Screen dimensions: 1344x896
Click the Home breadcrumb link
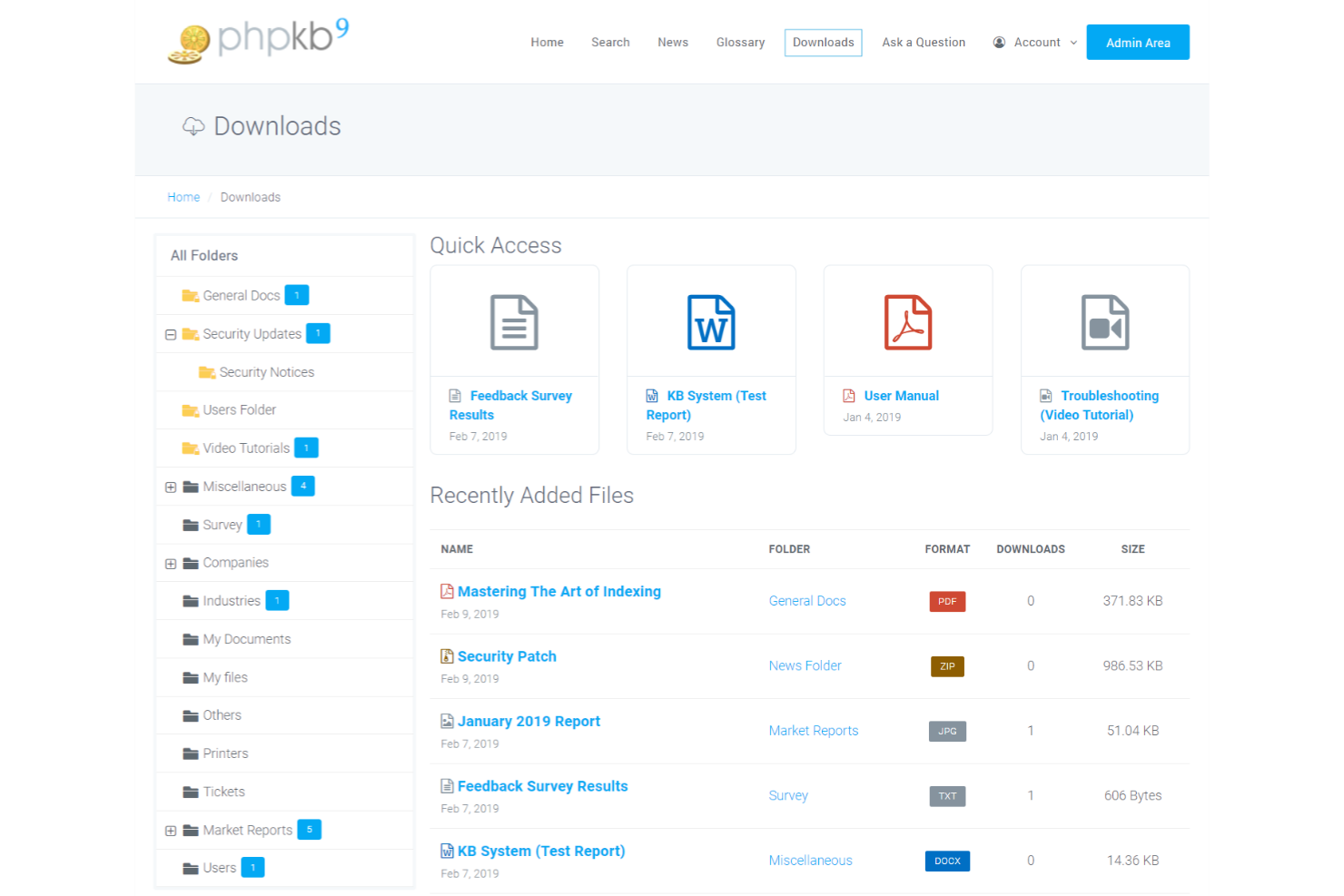183,197
